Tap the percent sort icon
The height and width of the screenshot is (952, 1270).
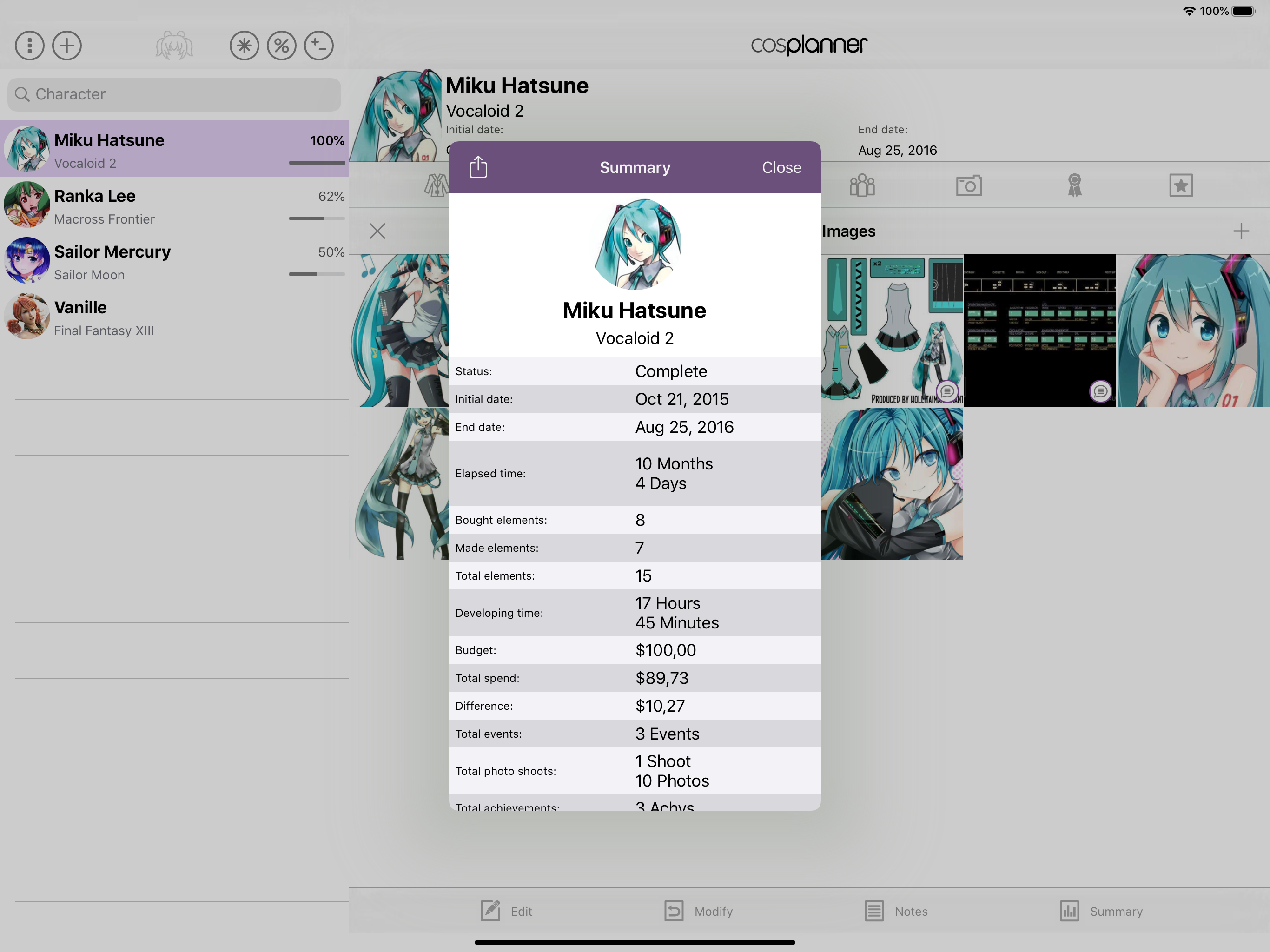pyautogui.click(x=281, y=46)
